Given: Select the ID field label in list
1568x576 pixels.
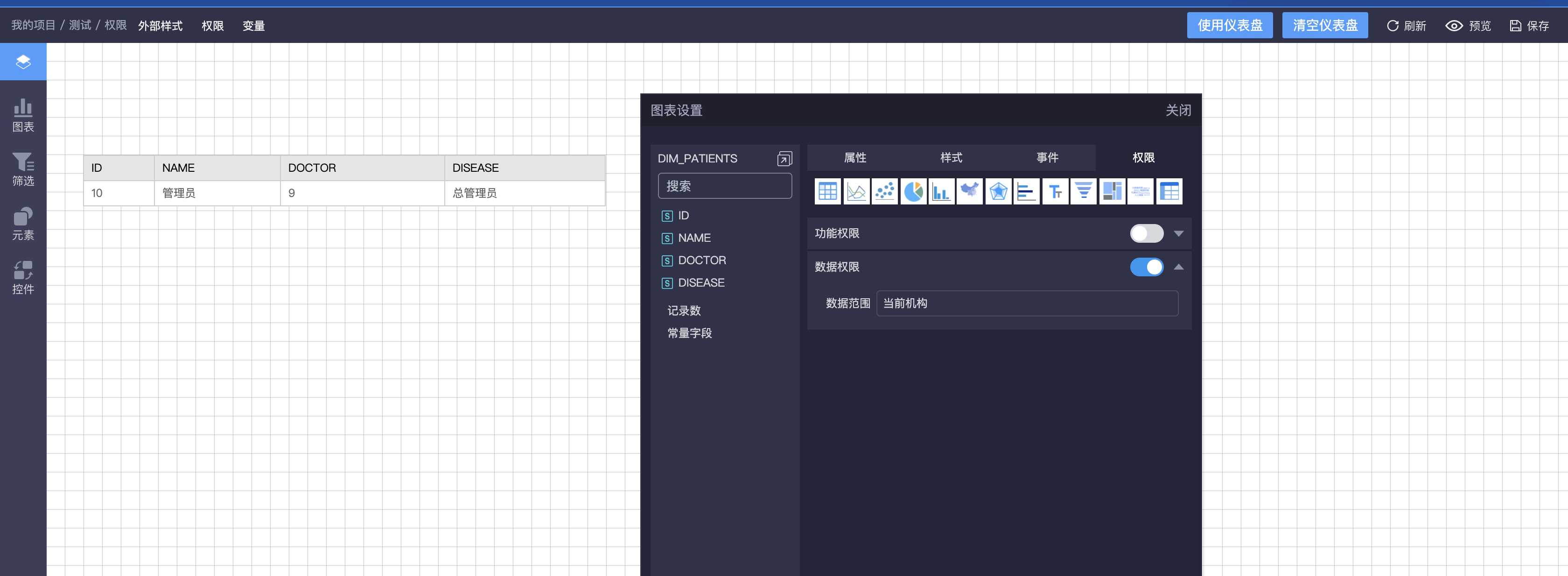Looking at the screenshot, I should coord(684,216).
